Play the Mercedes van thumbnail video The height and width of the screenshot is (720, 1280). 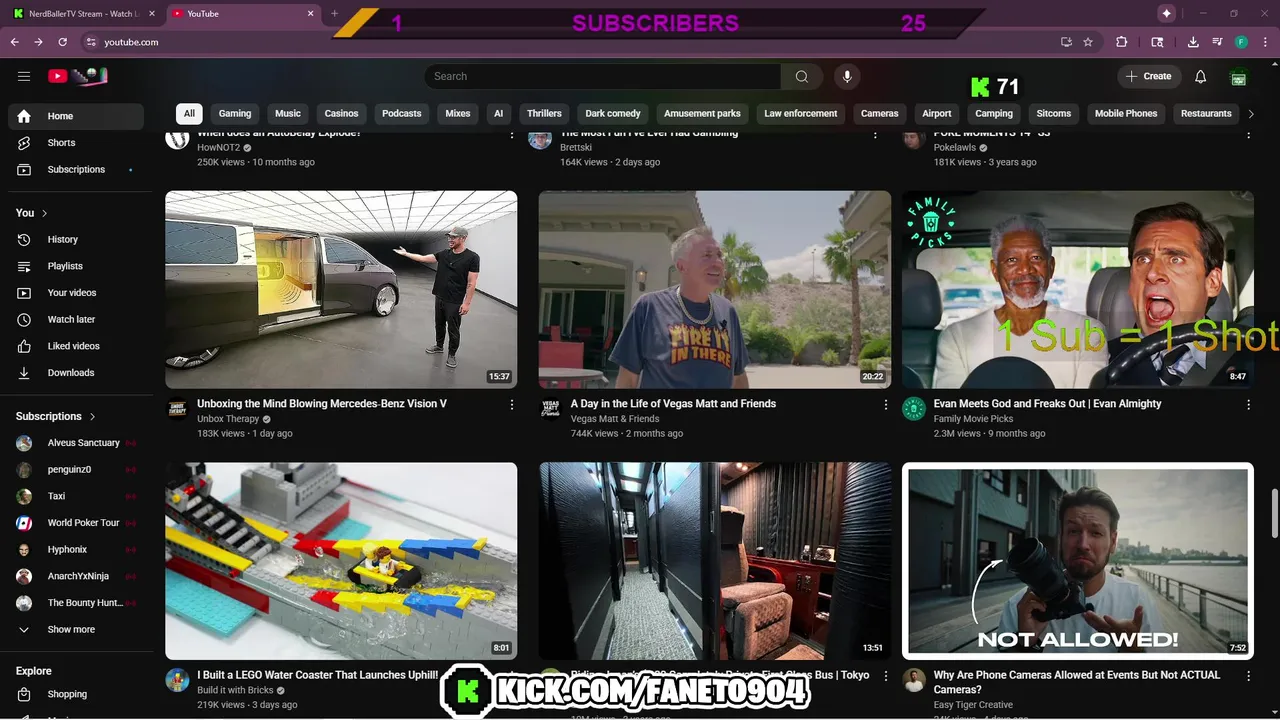341,290
